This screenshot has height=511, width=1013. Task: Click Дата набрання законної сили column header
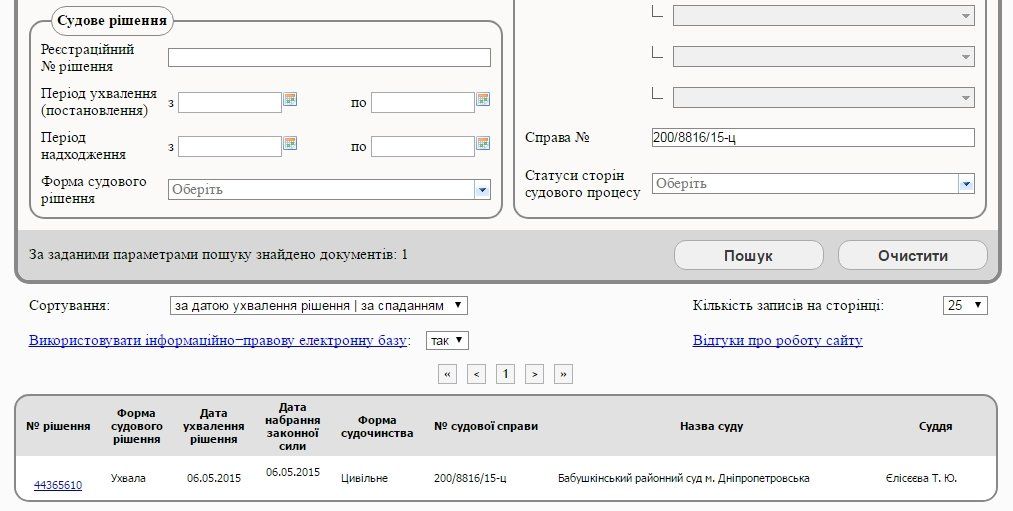[293, 426]
